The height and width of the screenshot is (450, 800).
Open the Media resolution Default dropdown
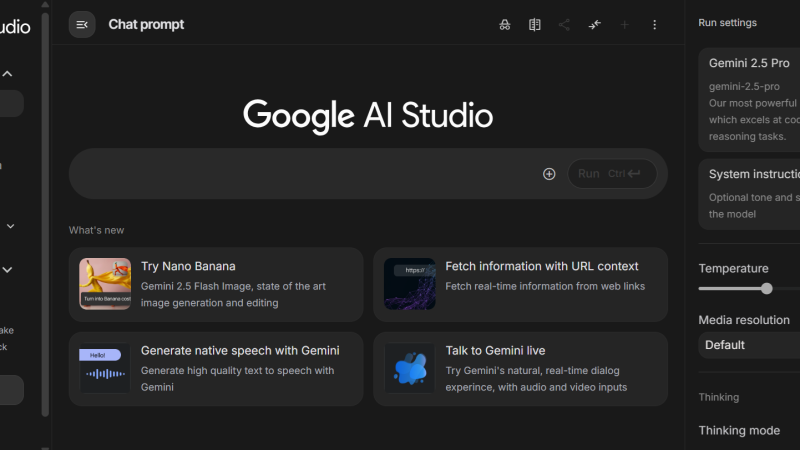[x=749, y=345]
